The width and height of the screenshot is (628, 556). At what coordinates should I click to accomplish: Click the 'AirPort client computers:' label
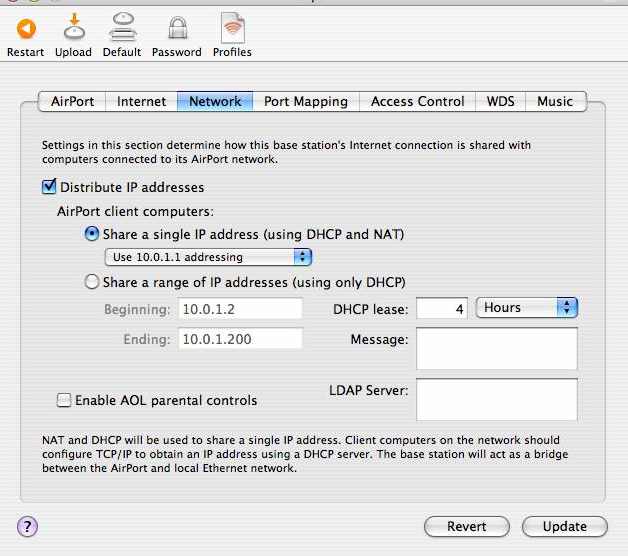coord(135,211)
